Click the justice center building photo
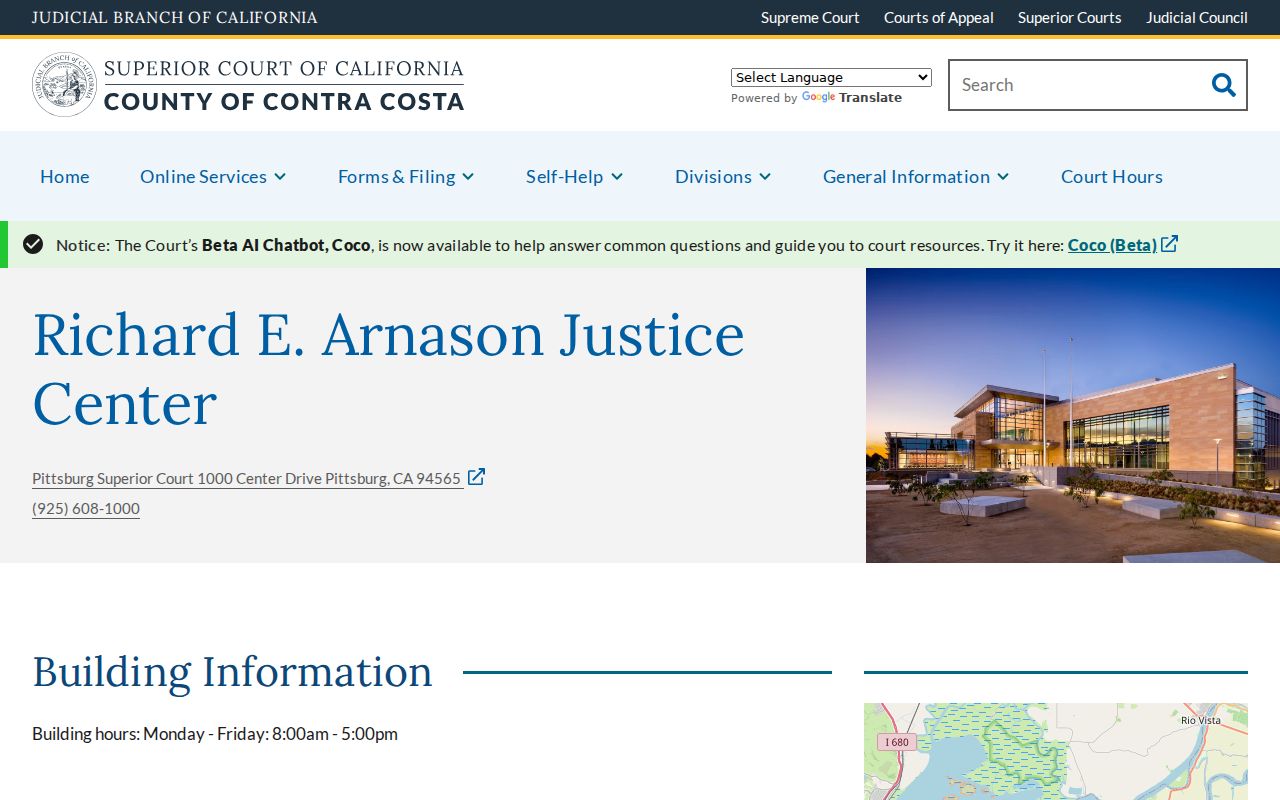This screenshot has width=1280, height=800. [1073, 415]
